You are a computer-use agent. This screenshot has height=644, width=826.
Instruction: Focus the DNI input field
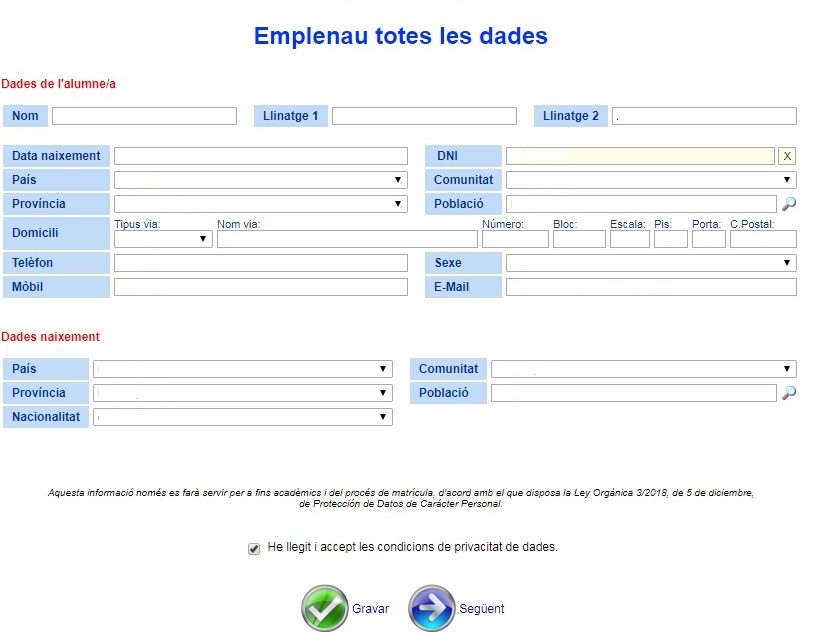pos(640,156)
